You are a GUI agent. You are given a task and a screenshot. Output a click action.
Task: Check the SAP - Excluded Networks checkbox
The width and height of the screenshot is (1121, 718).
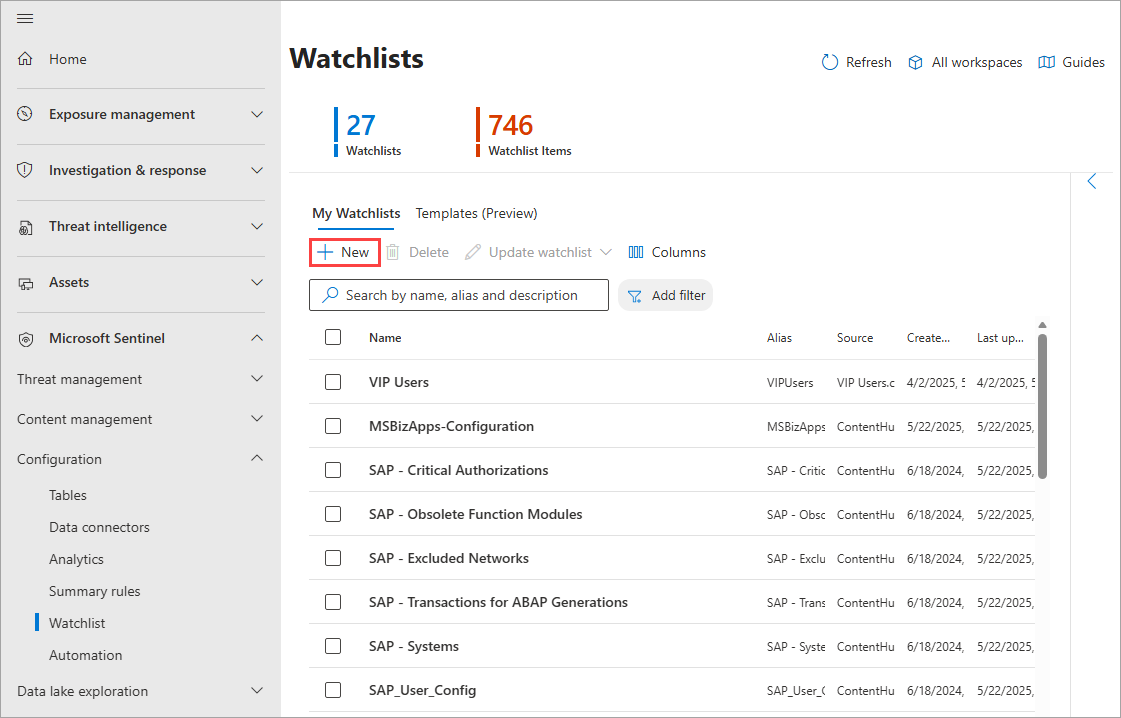[x=333, y=558]
